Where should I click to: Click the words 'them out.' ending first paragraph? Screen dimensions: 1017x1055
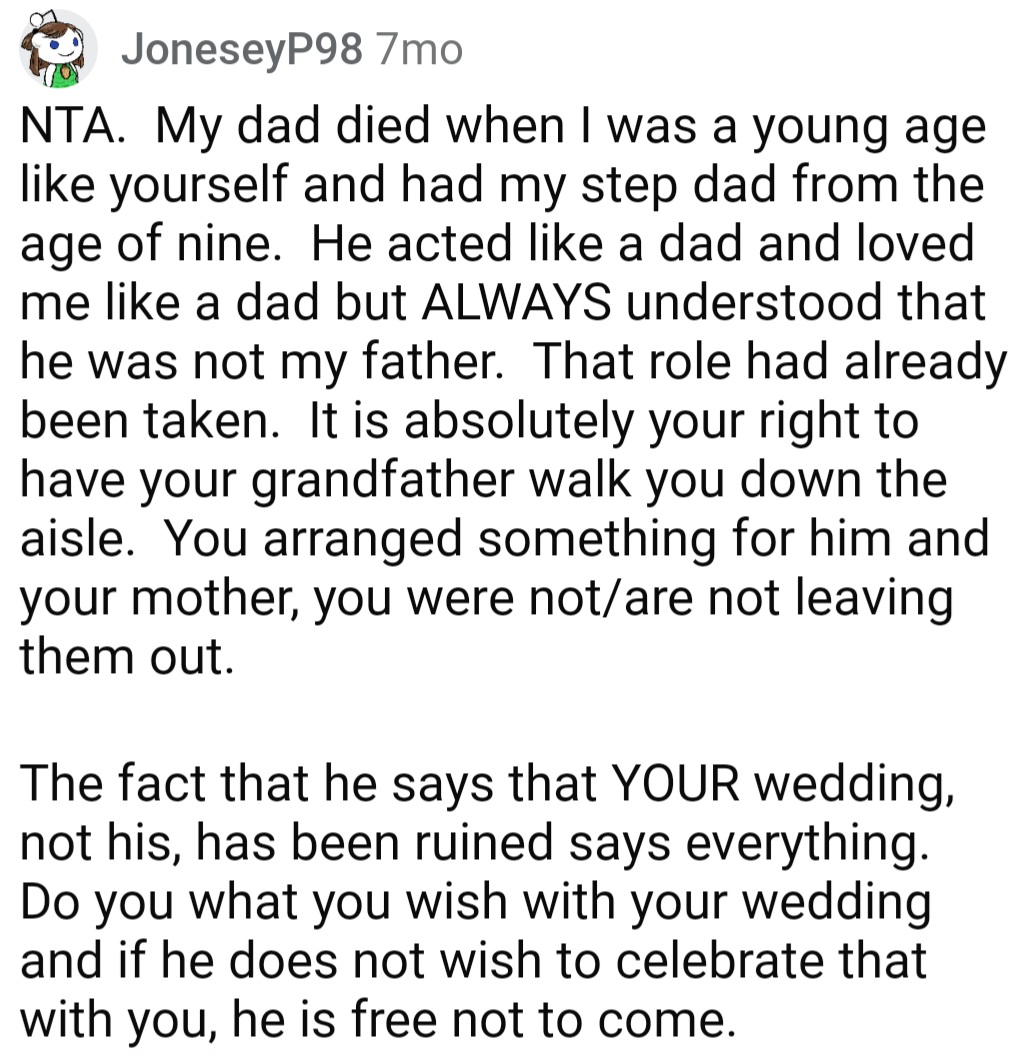click(127, 657)
